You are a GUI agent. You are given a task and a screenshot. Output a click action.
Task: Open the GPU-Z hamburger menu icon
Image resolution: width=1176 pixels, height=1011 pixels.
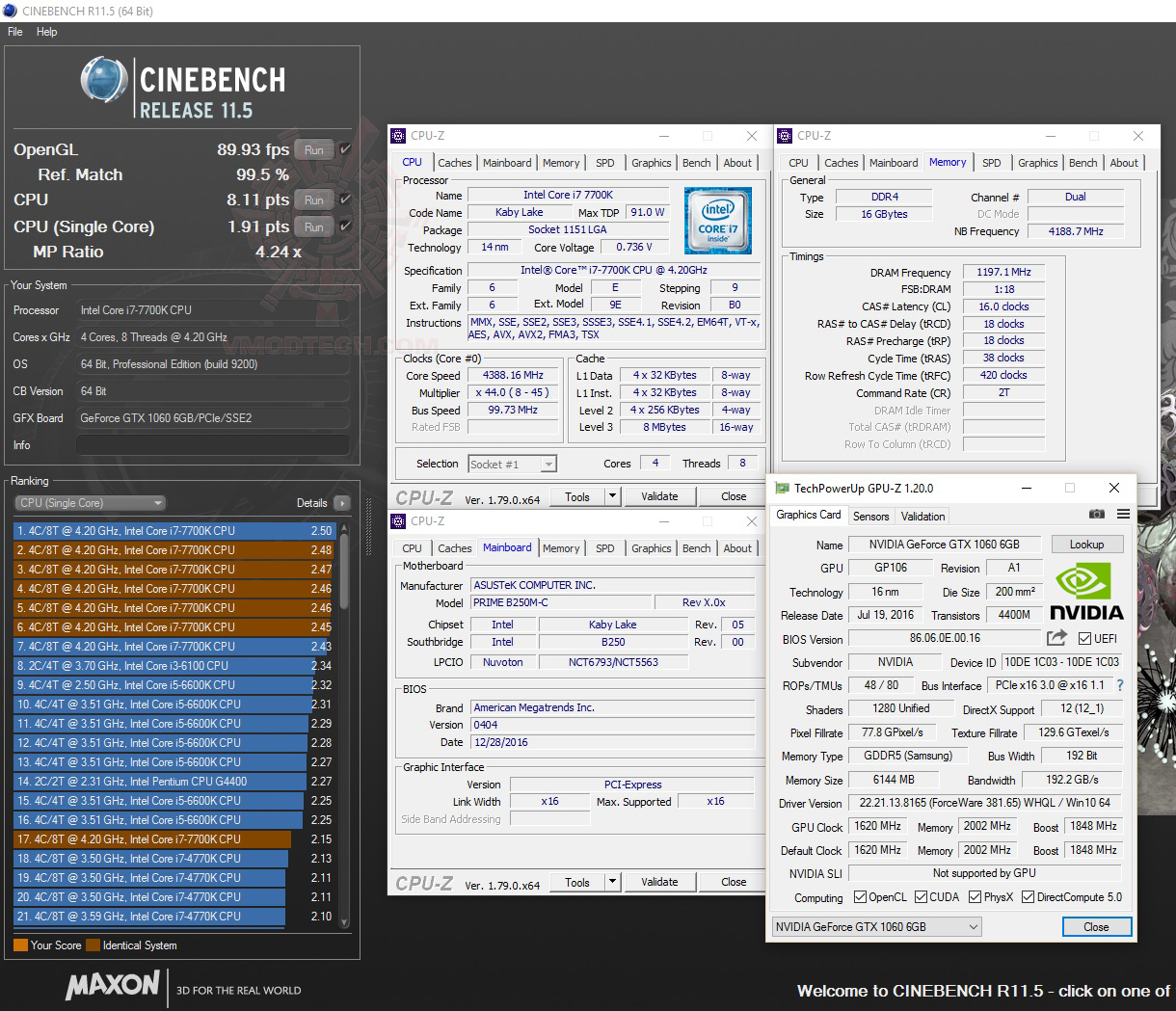(1123, 515)
